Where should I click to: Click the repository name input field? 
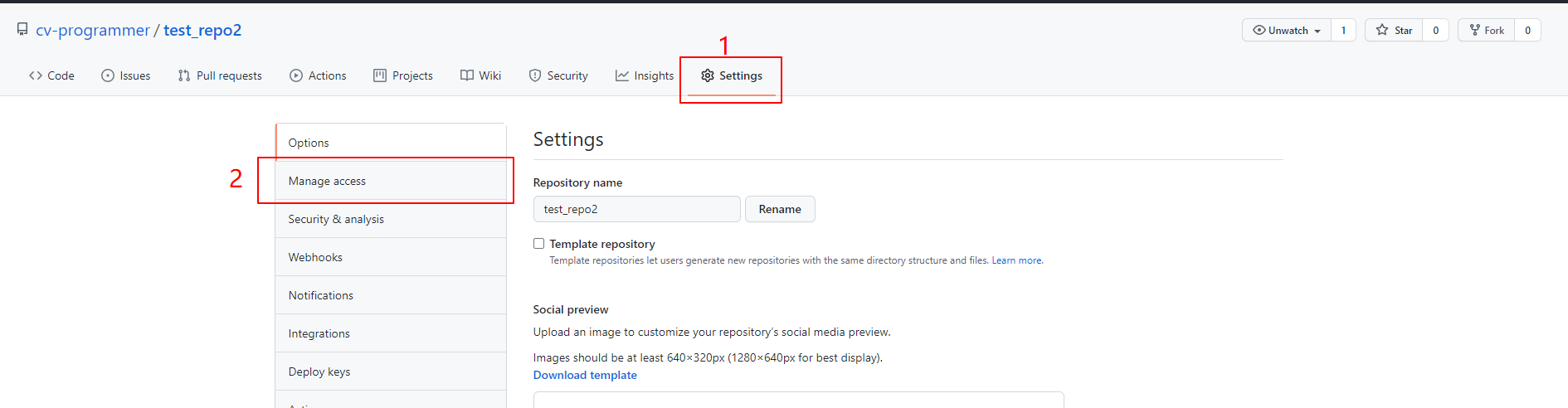636,210
